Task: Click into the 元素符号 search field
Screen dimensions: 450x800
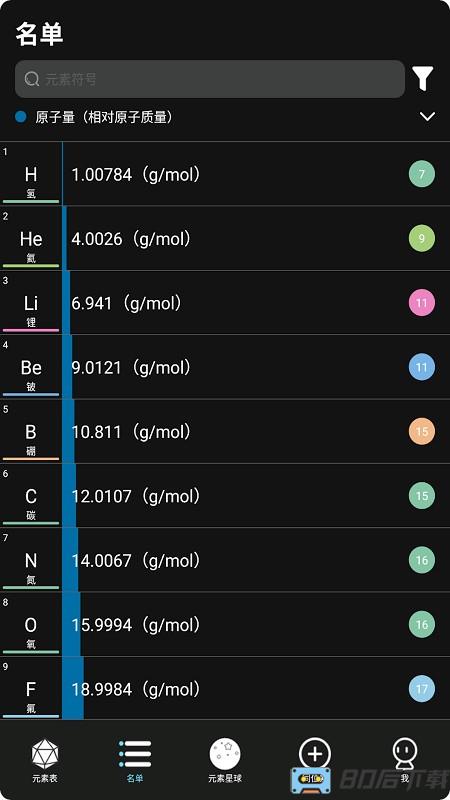Action: 210,79
